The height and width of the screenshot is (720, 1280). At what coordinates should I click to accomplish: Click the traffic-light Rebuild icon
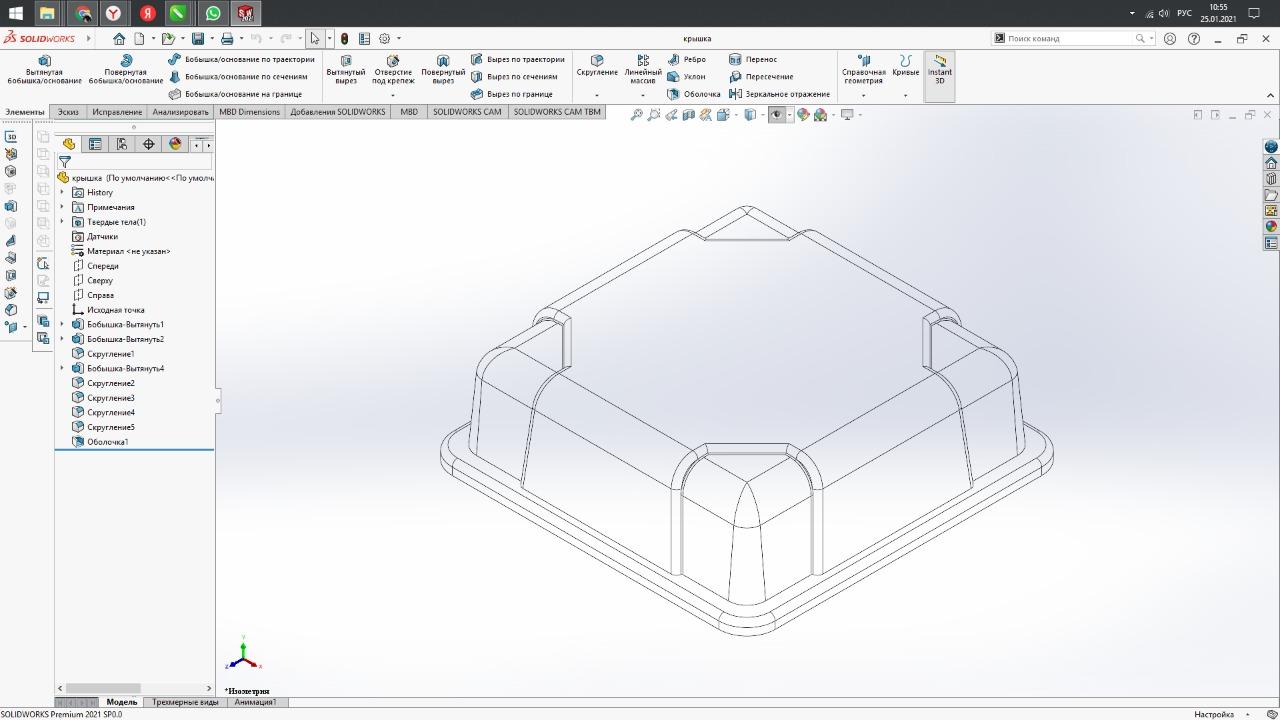344,39
